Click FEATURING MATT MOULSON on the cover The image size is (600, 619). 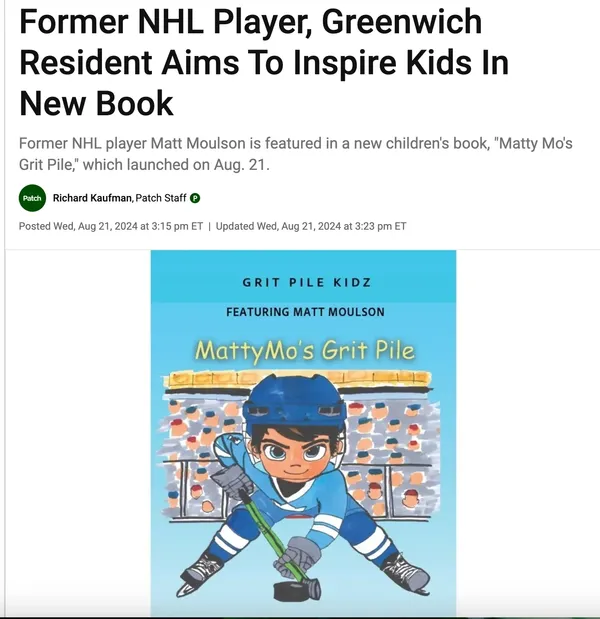point(305,312)
